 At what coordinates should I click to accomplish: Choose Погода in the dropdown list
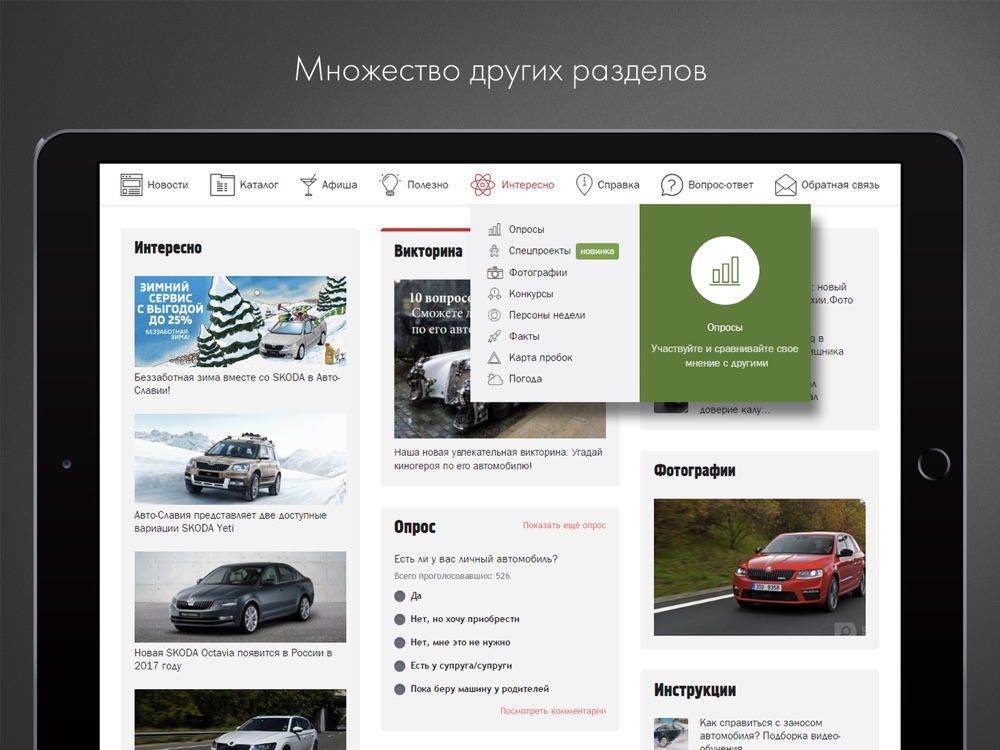pyautogui.click(x=526, y=379)
